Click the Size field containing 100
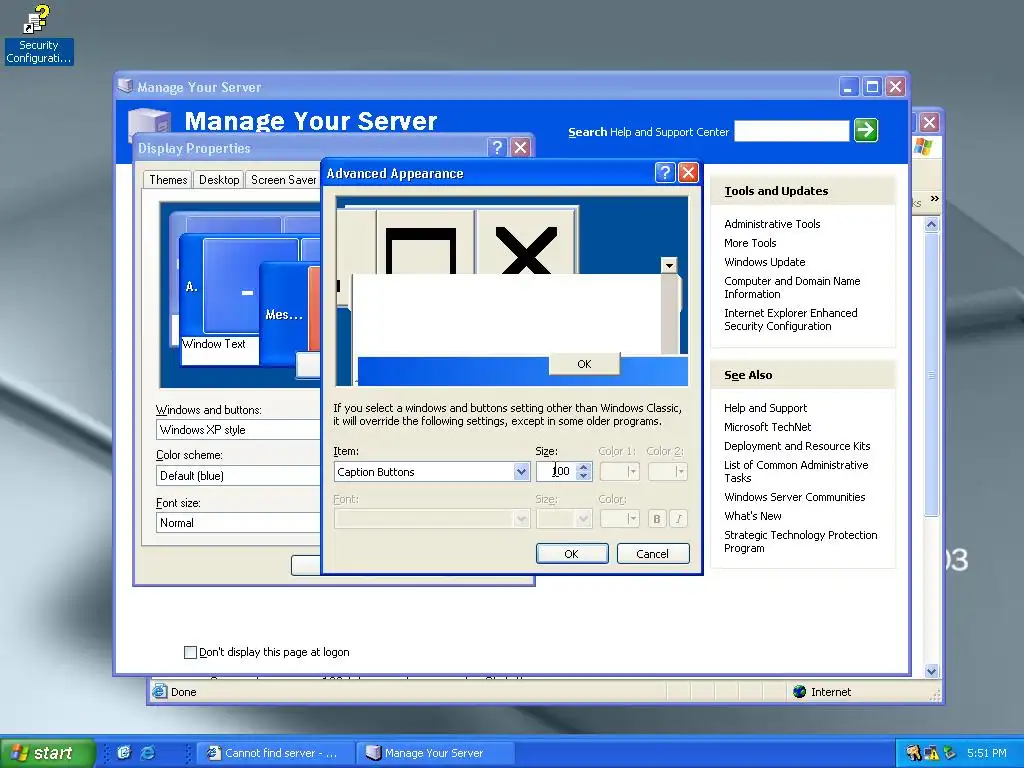Screen dimensions: 1024x768 557,472
